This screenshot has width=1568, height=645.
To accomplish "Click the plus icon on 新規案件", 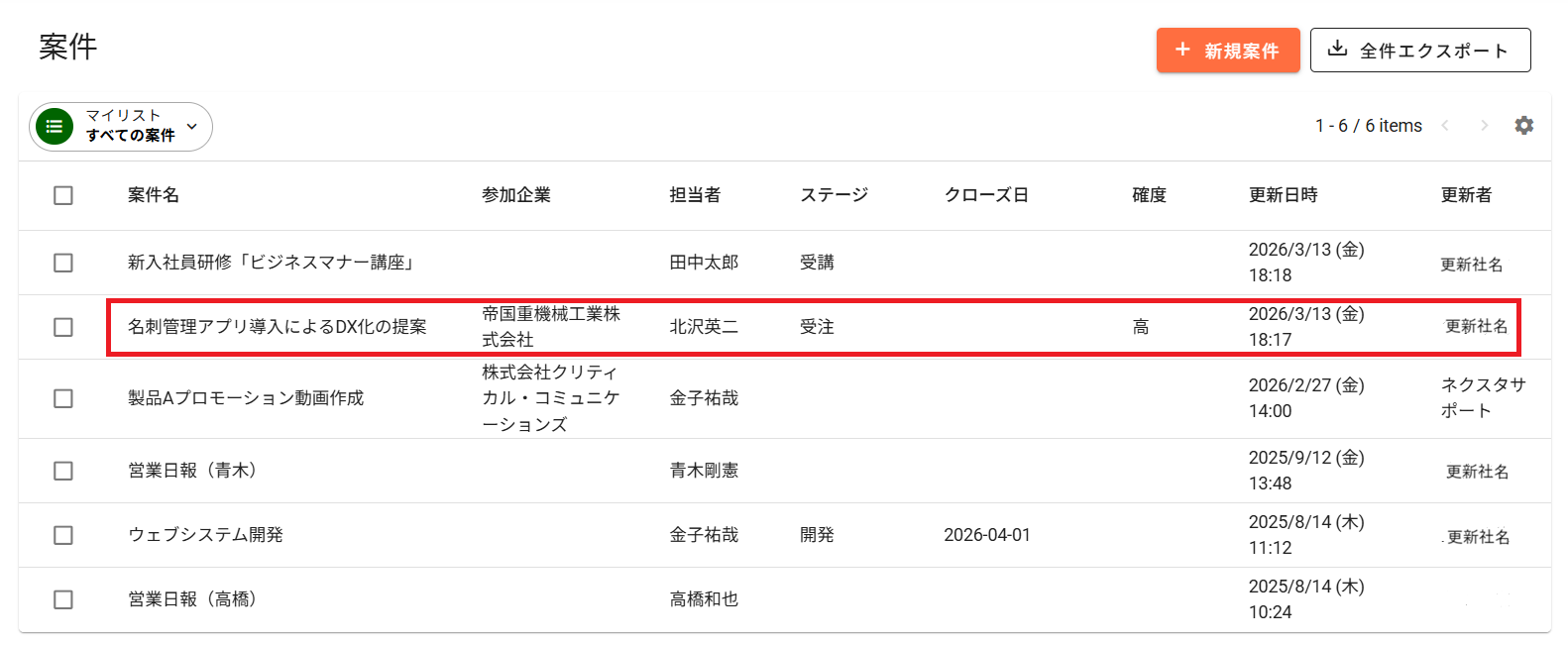I will [x=1182, y=50].
